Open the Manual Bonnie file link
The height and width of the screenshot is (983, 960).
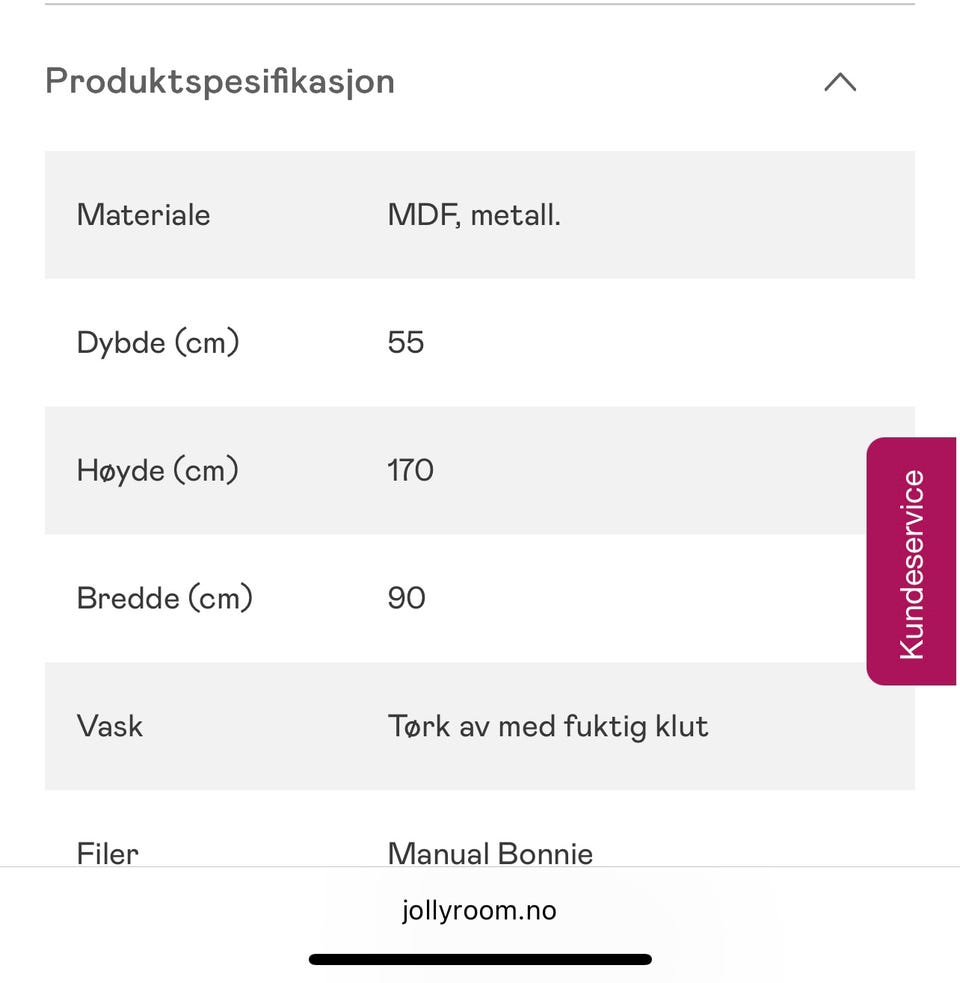(x=490, y=853)
